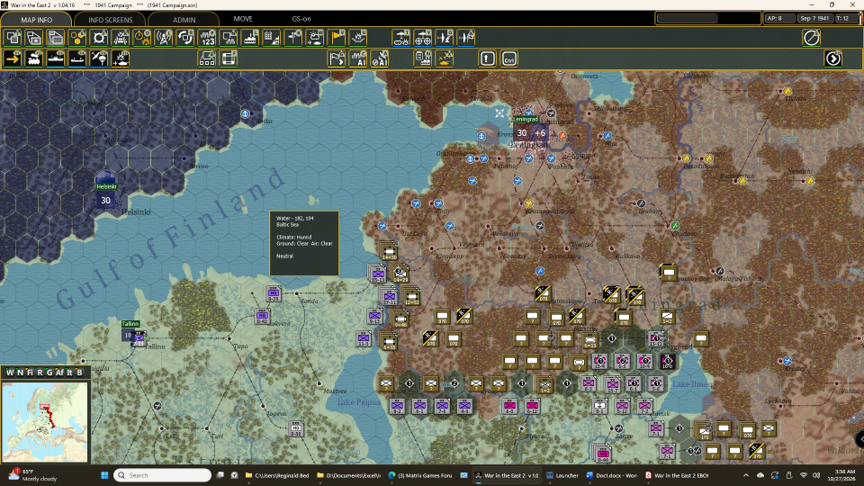Click the rotating arrows square icon

(x=186, y=38)
